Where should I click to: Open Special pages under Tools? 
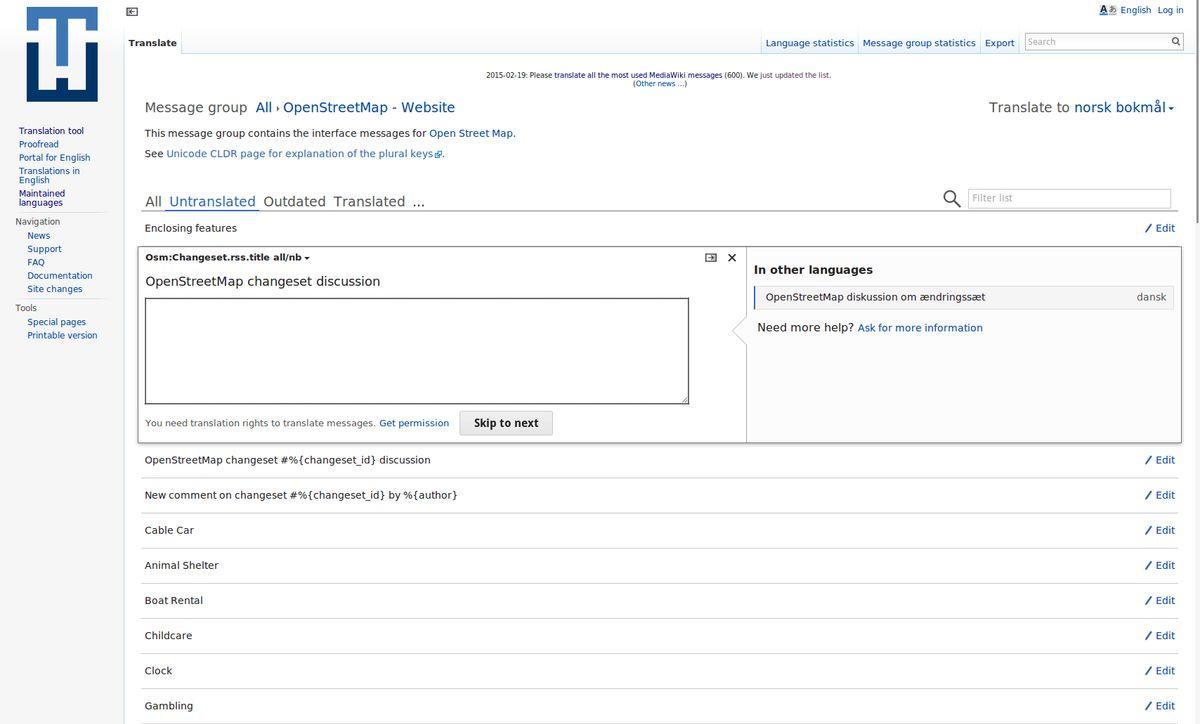point(57,322)
